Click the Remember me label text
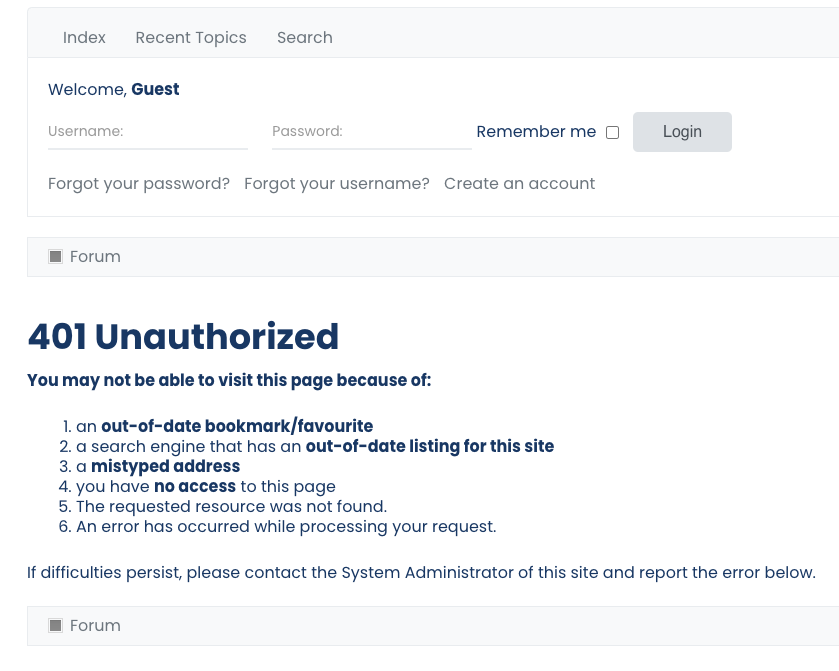Image resolution: width=839 pixels, height=671 pixels. pos(536,132)
